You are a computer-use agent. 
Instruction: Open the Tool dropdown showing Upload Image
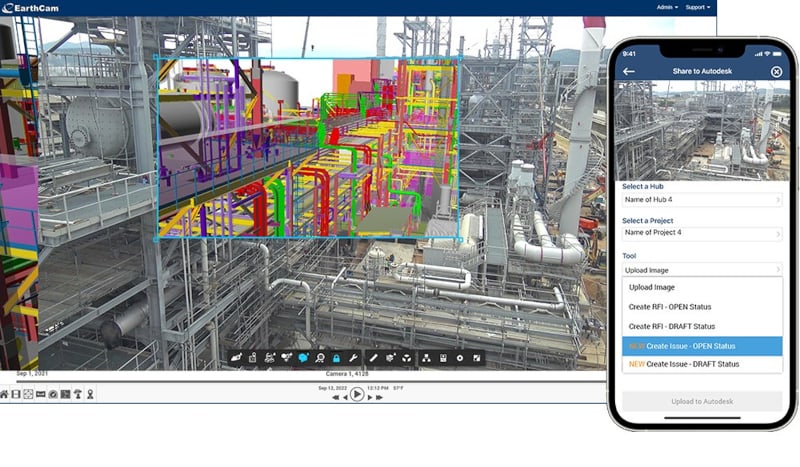(702, 270)
